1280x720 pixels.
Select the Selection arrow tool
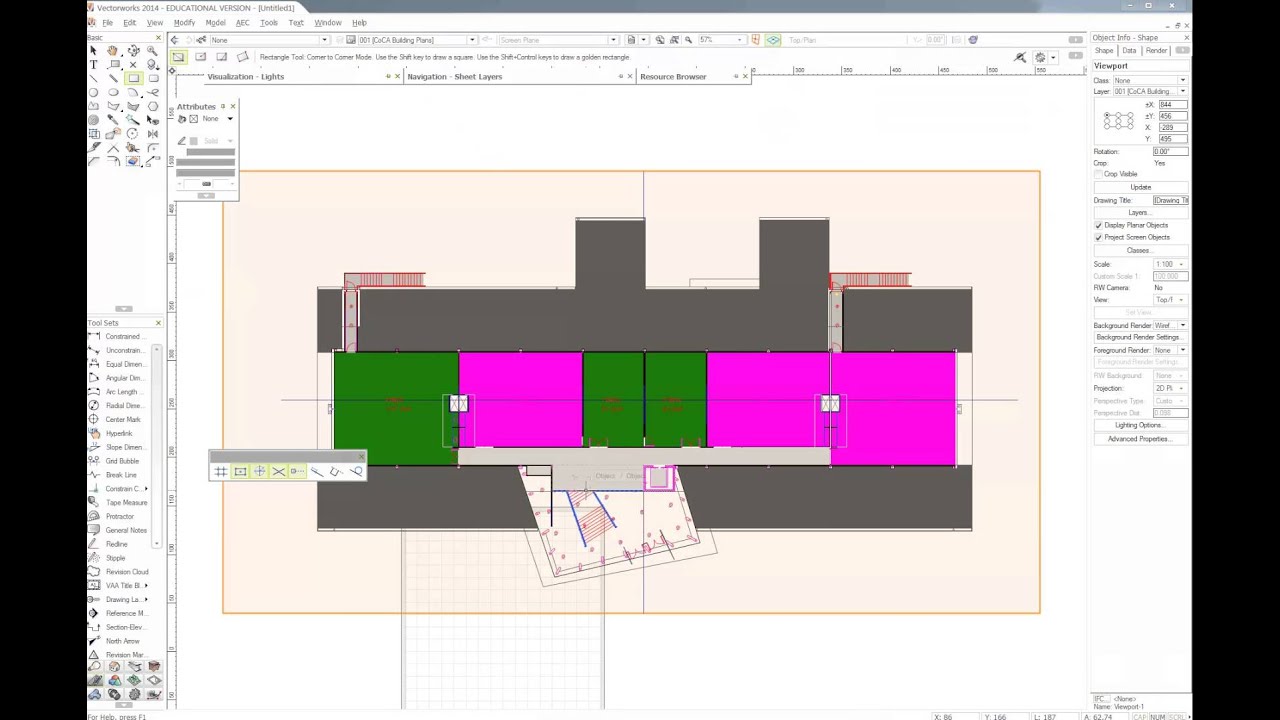[94, 50]
